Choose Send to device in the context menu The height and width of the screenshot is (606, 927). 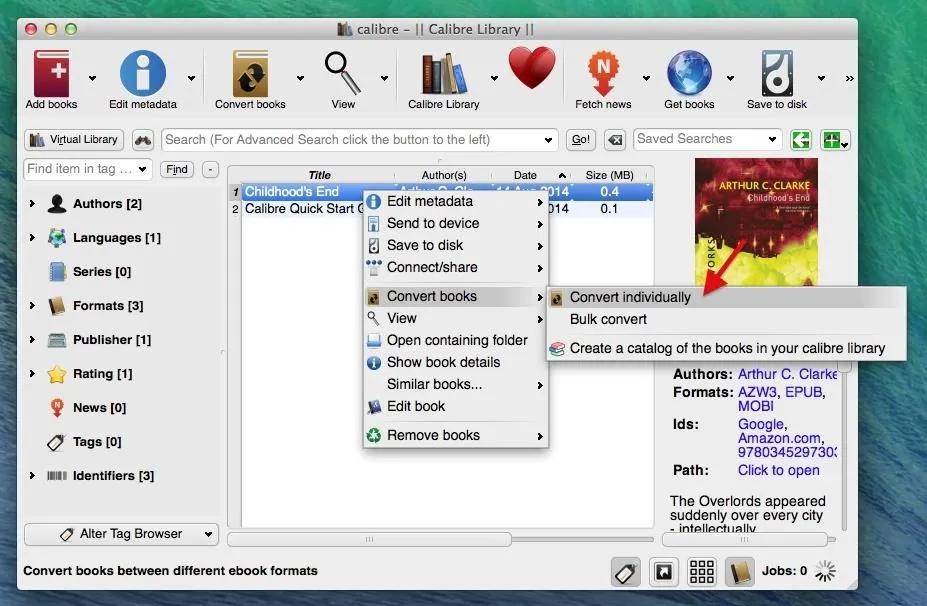(x=455, y=223)
